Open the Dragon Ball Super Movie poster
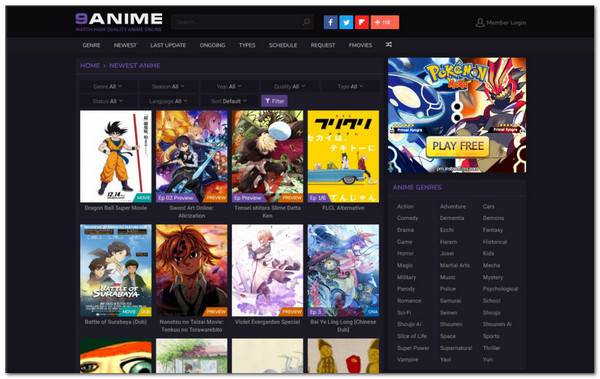This screenshot has width=600, height=379. [116, 156]
